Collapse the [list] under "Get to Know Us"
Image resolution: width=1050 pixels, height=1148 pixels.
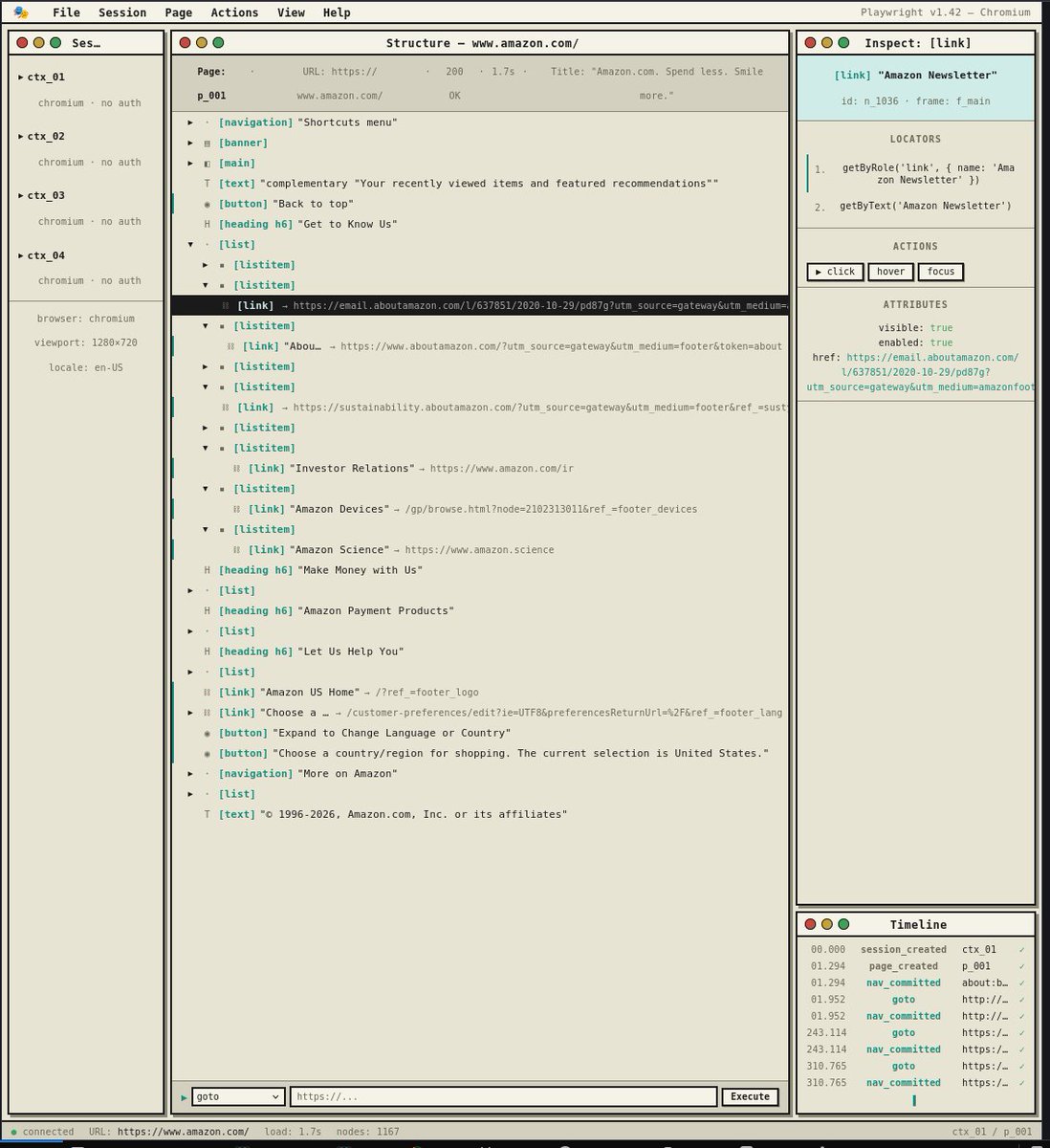point(190,245)
